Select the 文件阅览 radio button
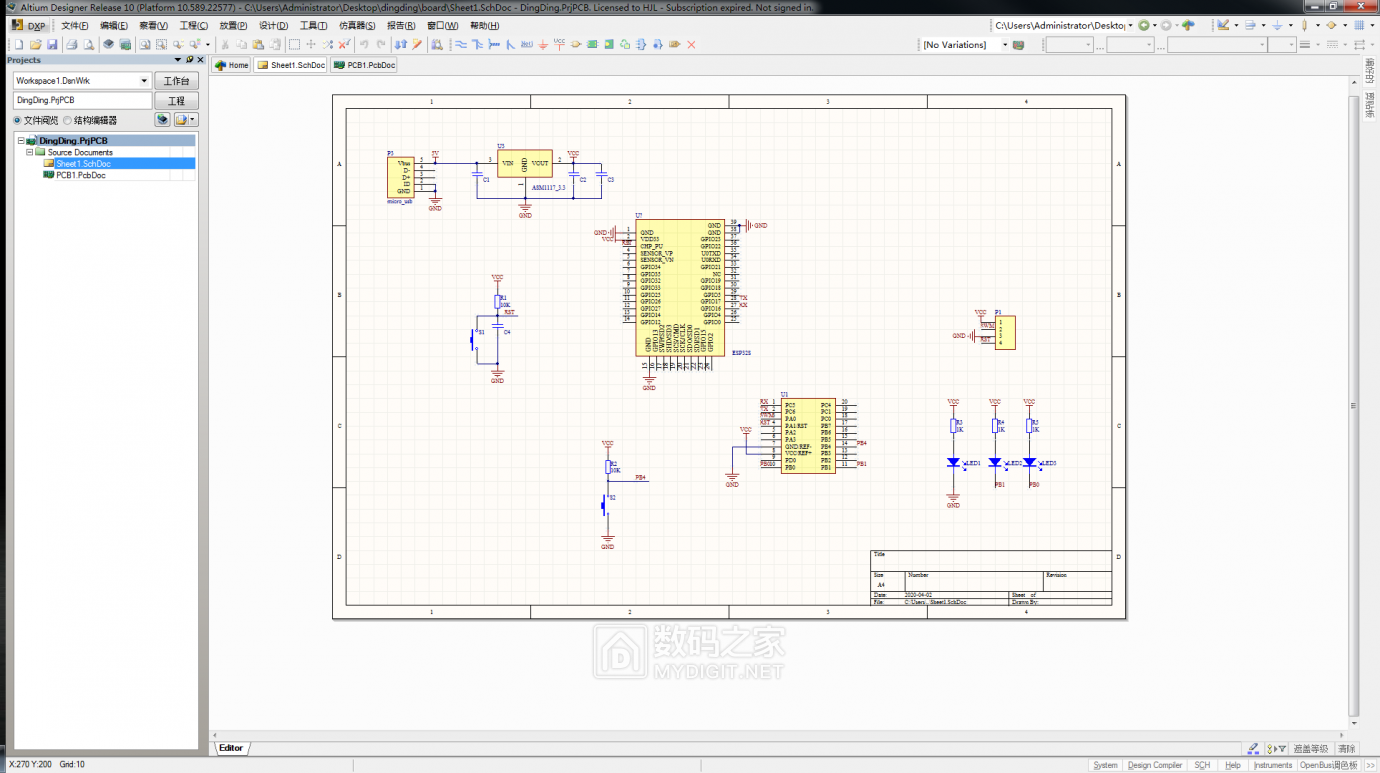 17,120
